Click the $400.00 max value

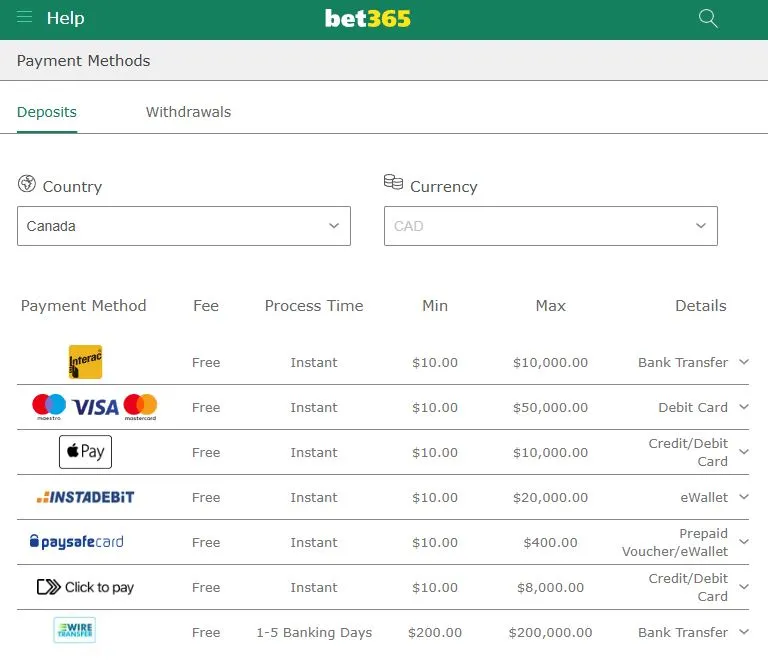click(551, 543)
